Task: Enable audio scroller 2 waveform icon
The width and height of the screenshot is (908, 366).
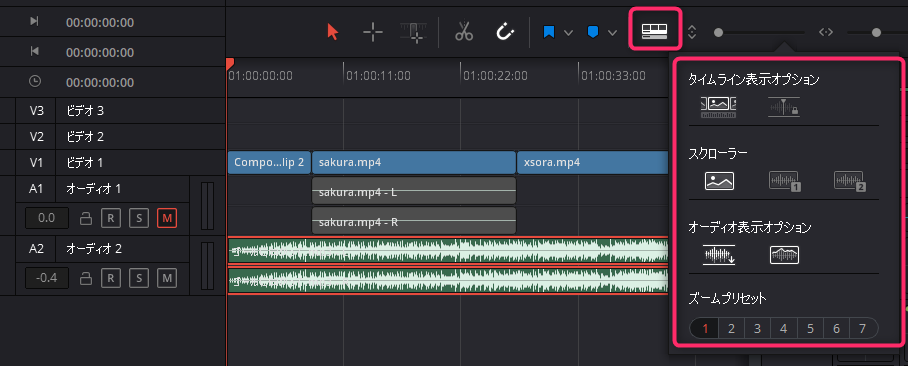Action: click(x=850, y=181)
